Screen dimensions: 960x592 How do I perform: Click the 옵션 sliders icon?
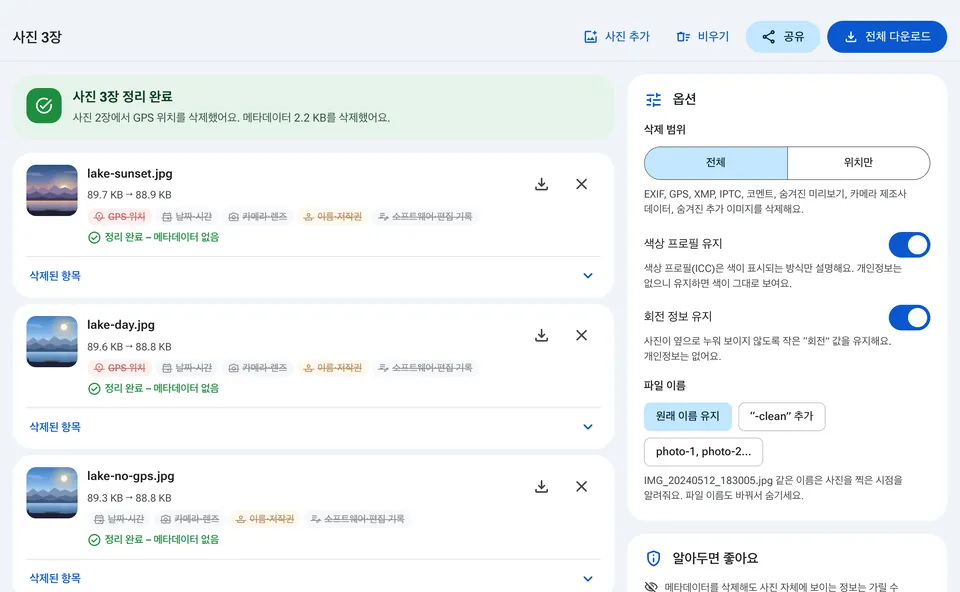pyautogui.click(x=653, y=99)
